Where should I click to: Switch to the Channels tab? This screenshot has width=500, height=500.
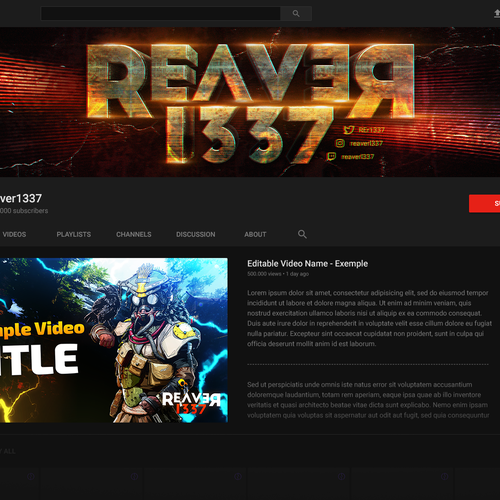click(x=134, y=234)
